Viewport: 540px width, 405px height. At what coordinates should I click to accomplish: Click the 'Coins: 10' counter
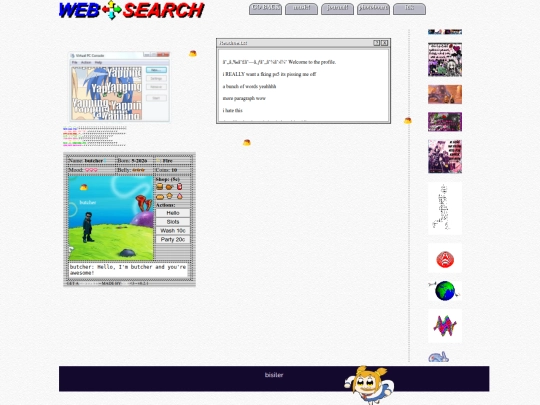tap(166, 170)
